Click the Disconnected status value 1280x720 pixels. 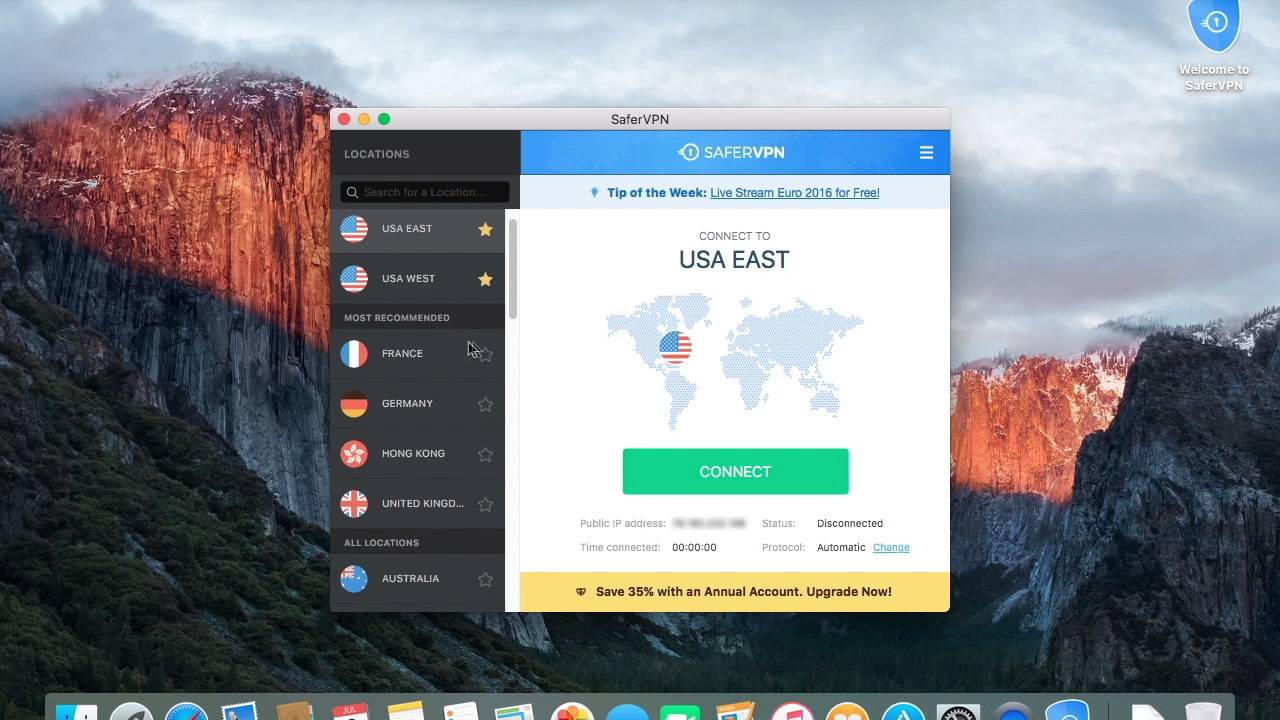[850, 523]
